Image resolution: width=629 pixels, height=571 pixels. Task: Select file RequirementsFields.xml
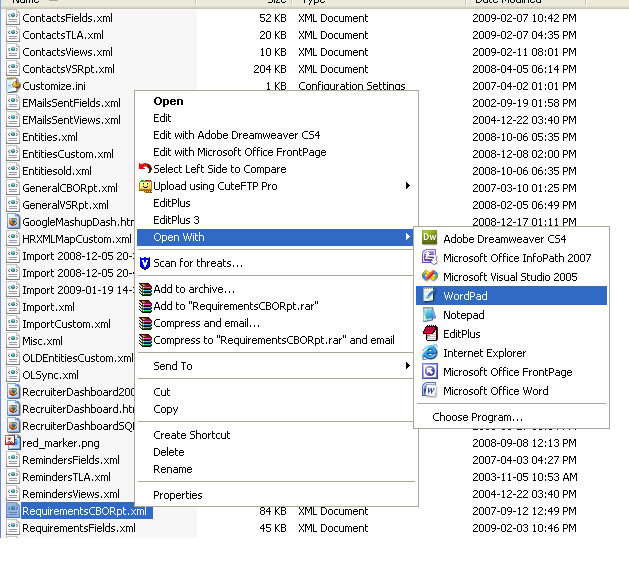(79, 528)
